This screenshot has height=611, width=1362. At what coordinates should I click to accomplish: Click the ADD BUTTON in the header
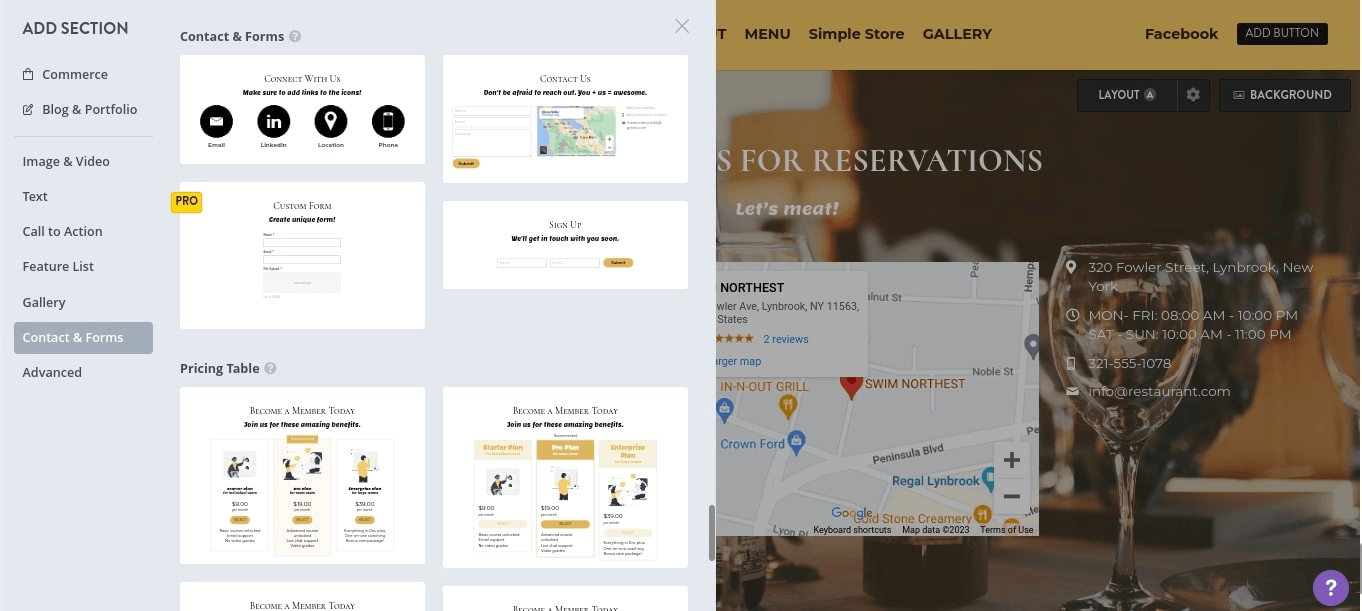point(1281,33)
